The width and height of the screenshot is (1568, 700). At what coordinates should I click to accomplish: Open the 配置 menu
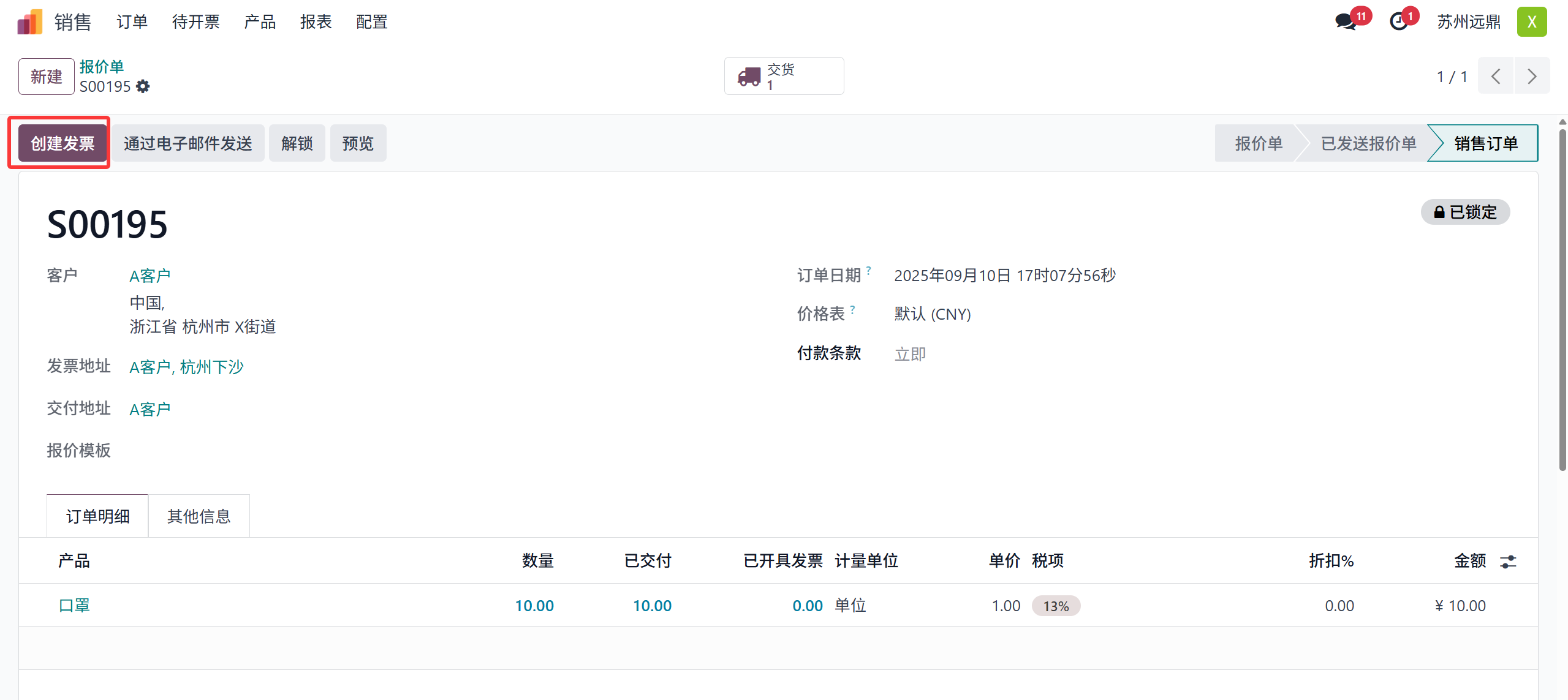tap(372, 22)
